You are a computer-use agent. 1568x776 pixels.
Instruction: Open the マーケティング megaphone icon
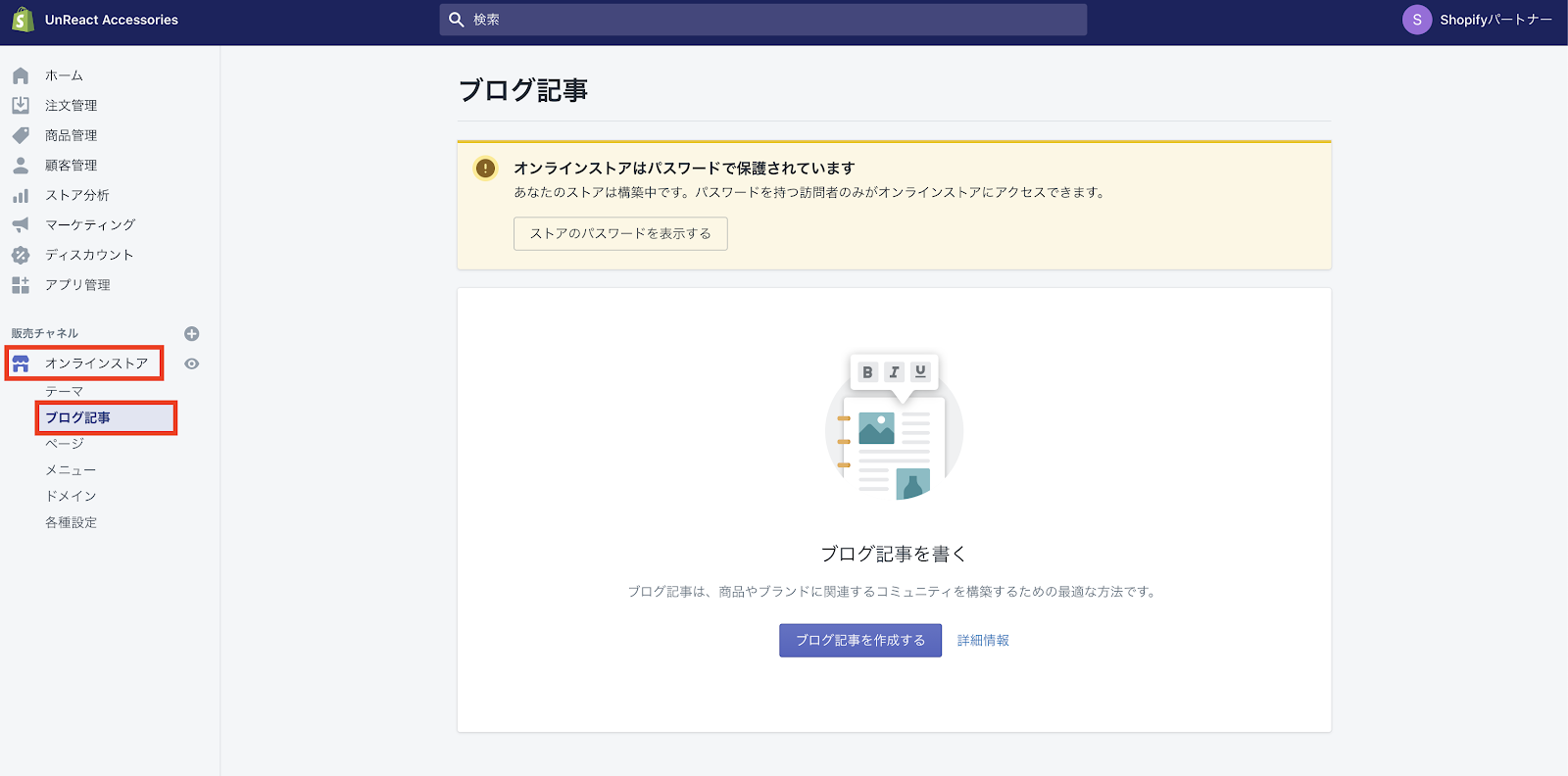pos(21,224)
